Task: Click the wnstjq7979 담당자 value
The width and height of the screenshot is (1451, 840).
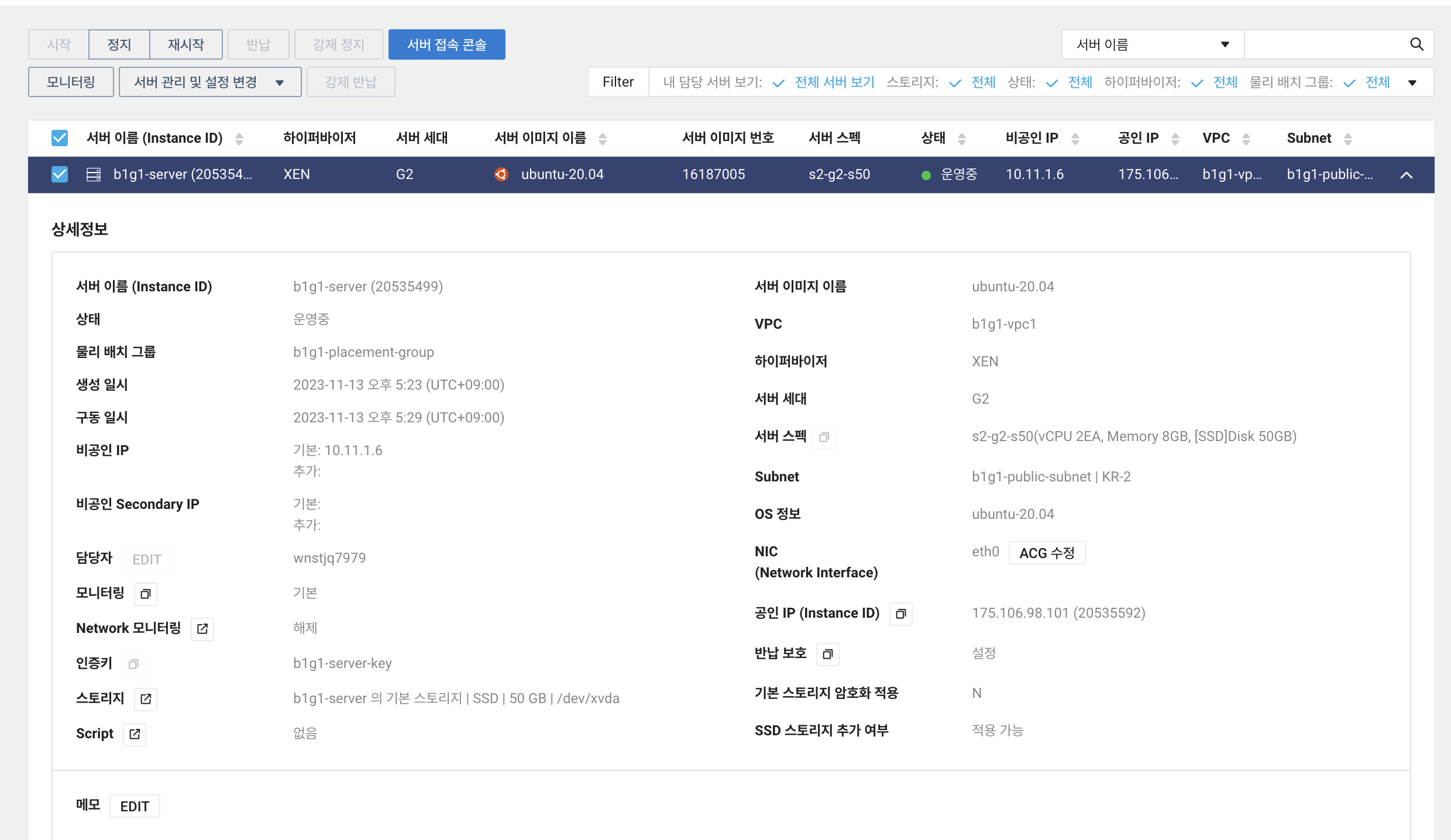Action: click(x=329, y=558)
